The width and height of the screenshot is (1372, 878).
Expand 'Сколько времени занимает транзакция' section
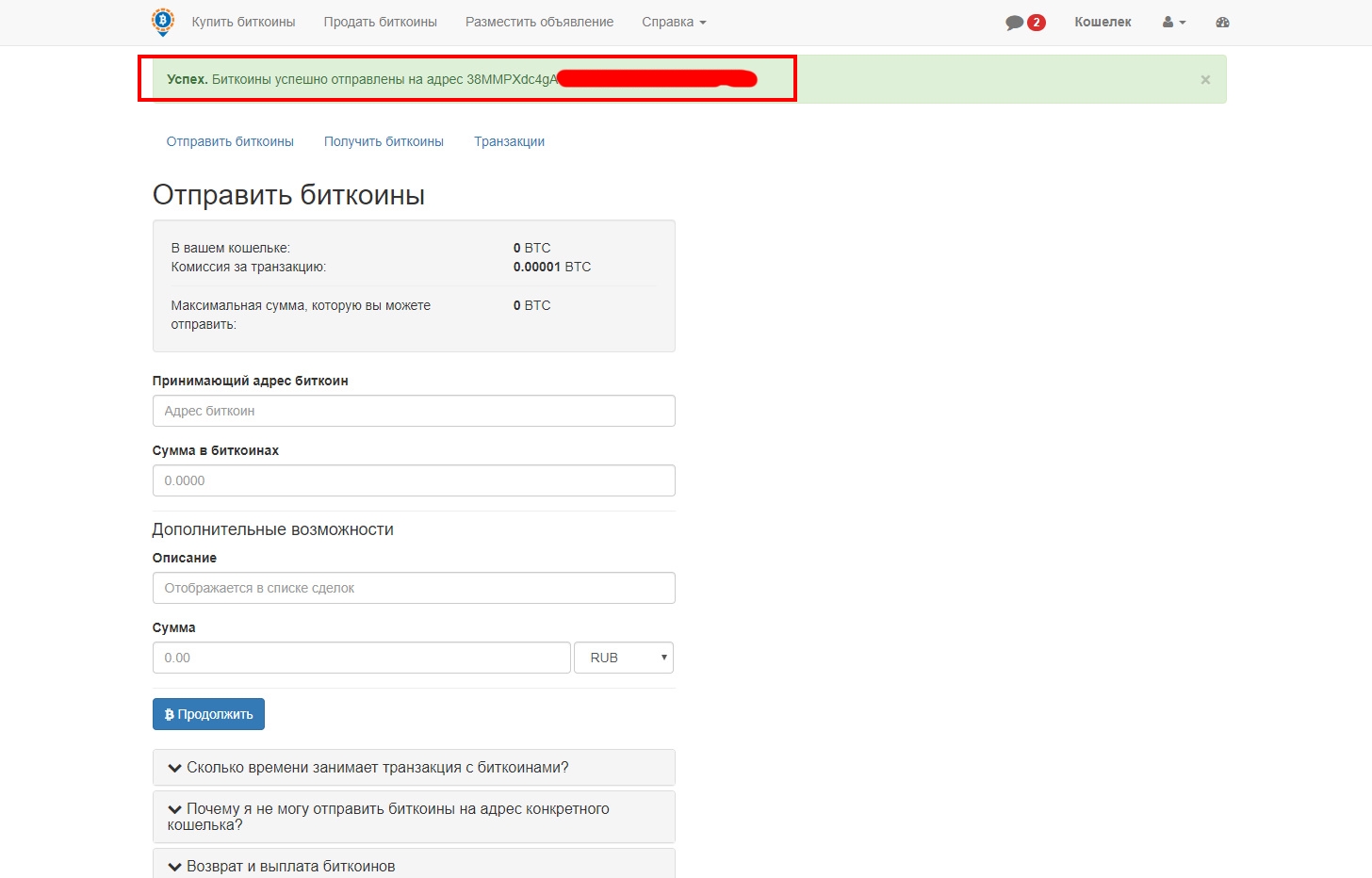[377, 768]
